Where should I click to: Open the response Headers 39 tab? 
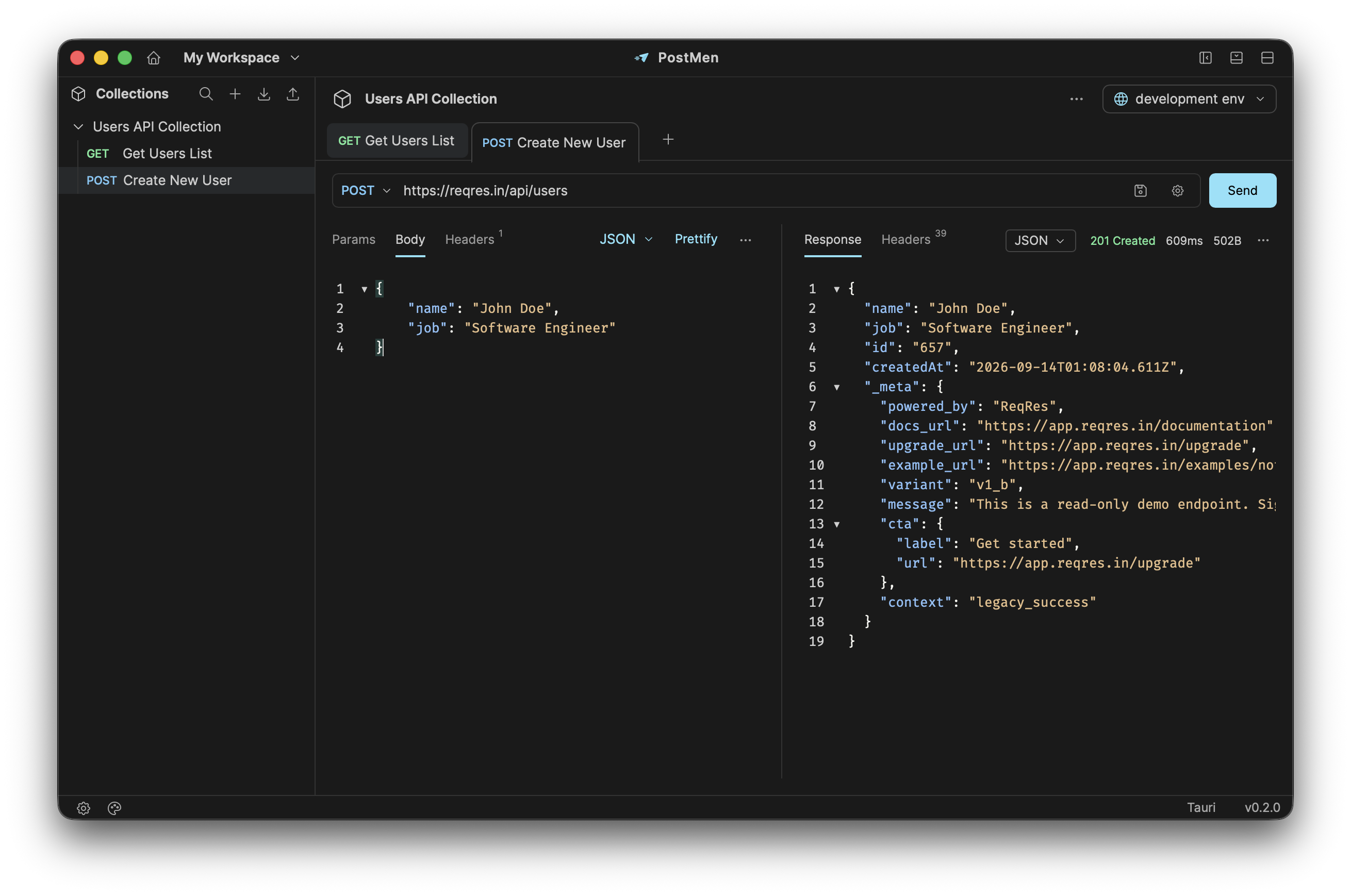pos(913,238)
